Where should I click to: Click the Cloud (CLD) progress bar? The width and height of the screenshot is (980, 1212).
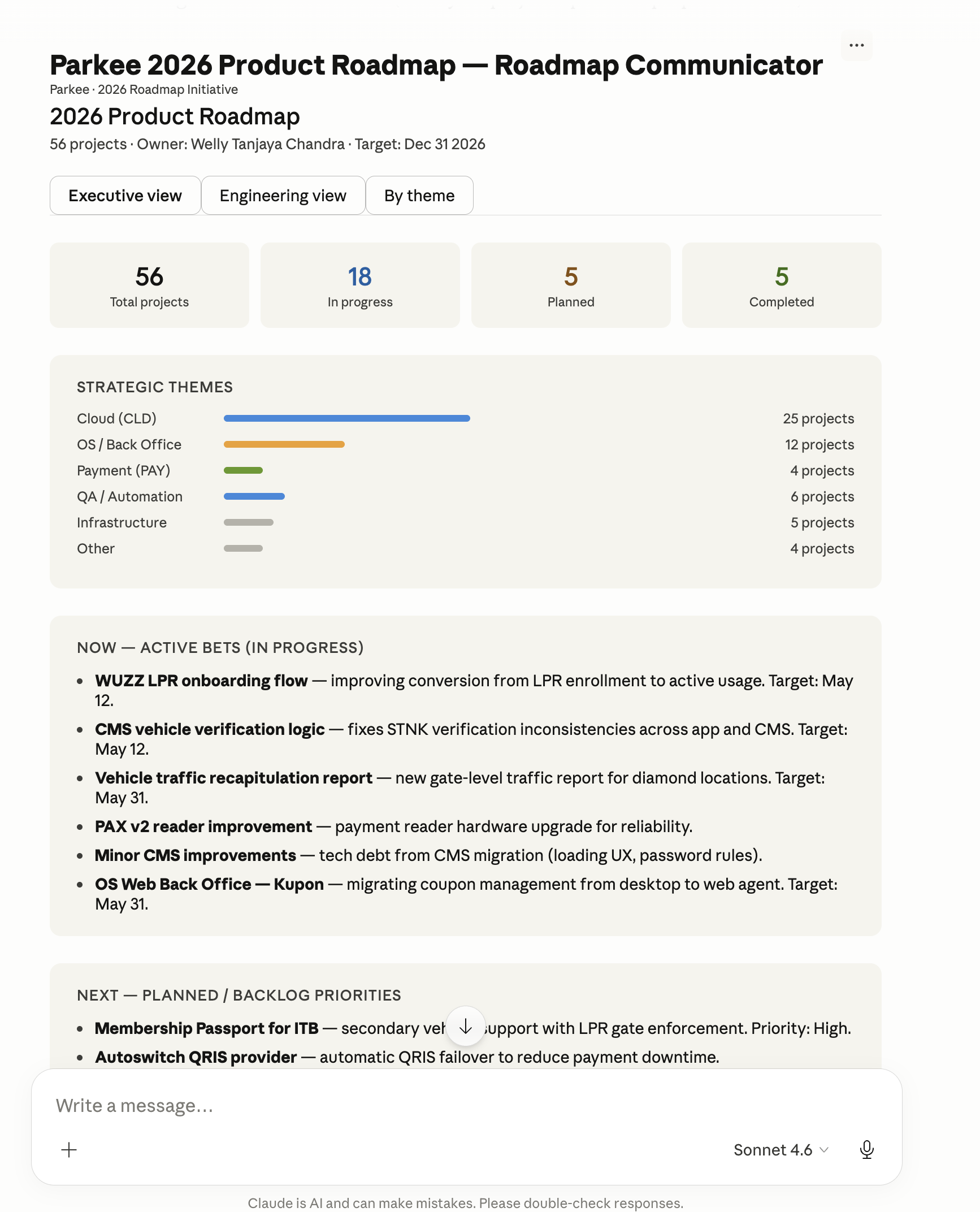point(347,418)
